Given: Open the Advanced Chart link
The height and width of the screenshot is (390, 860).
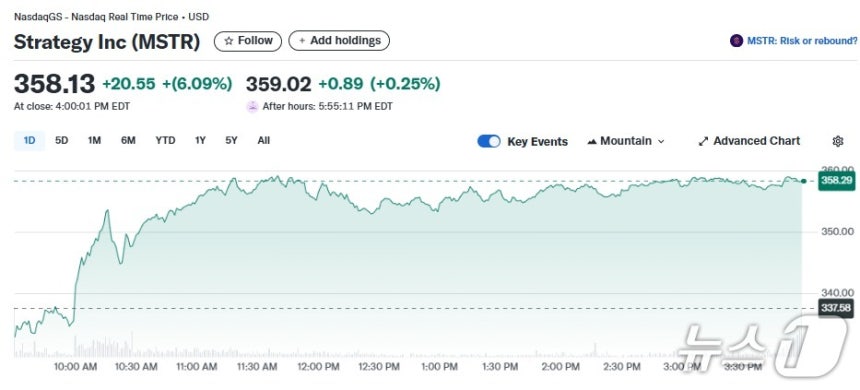Looking at the screenshot, I should pos(749,142).
